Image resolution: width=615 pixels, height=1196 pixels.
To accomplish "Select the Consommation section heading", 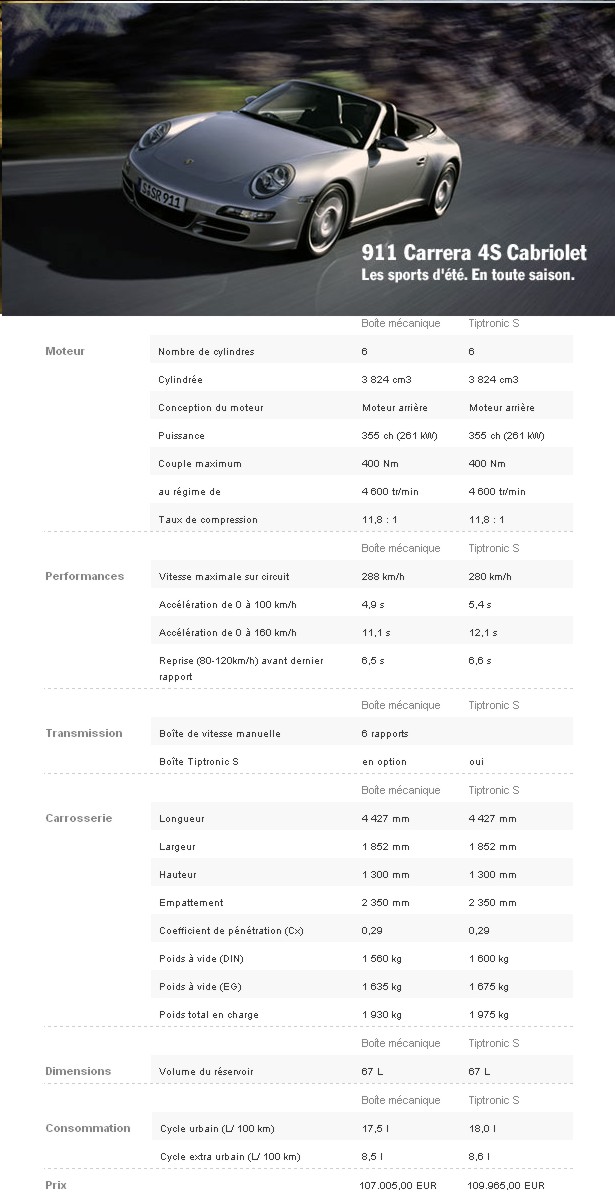I will tap(88, 1128).
